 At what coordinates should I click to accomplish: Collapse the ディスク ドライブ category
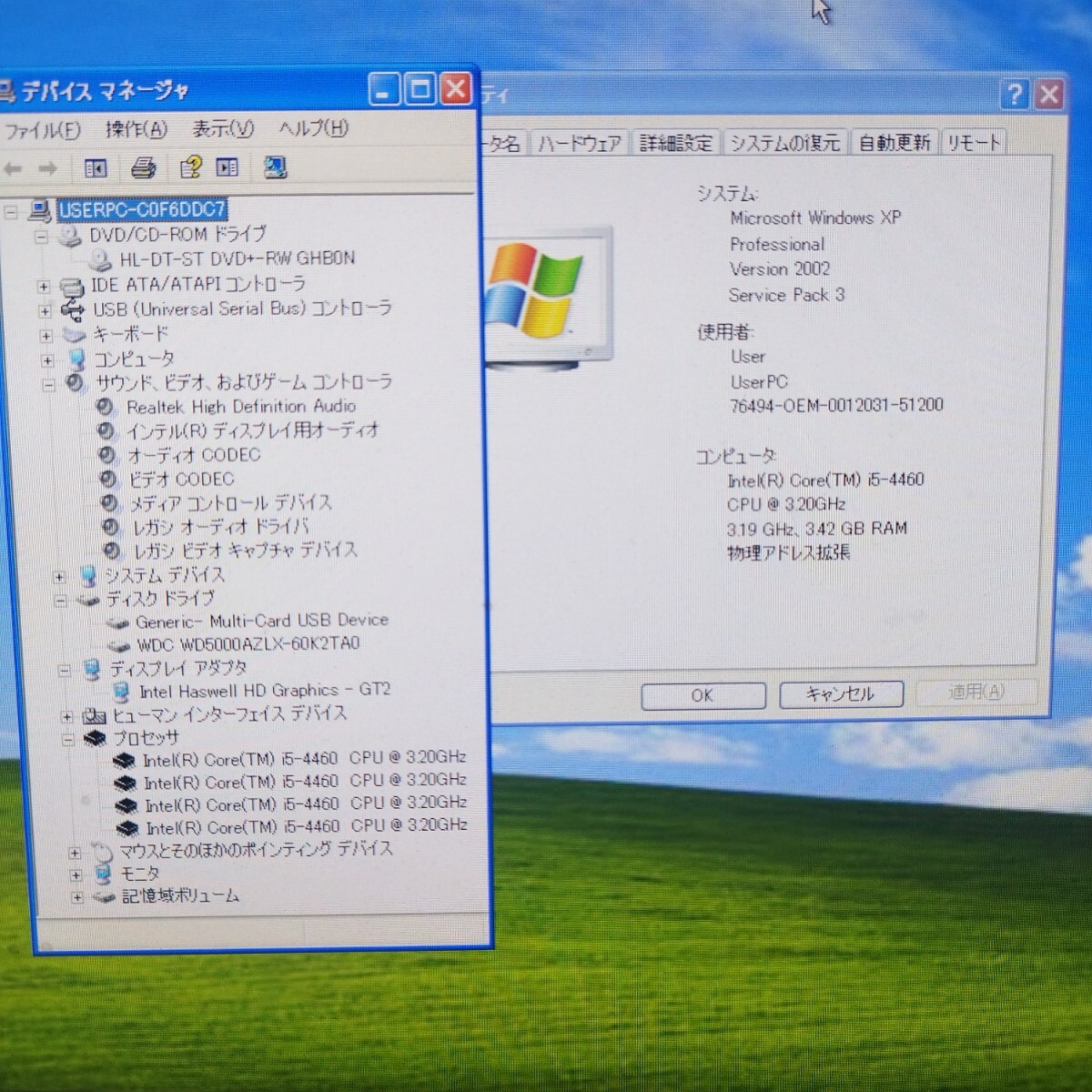pos(61,601)
